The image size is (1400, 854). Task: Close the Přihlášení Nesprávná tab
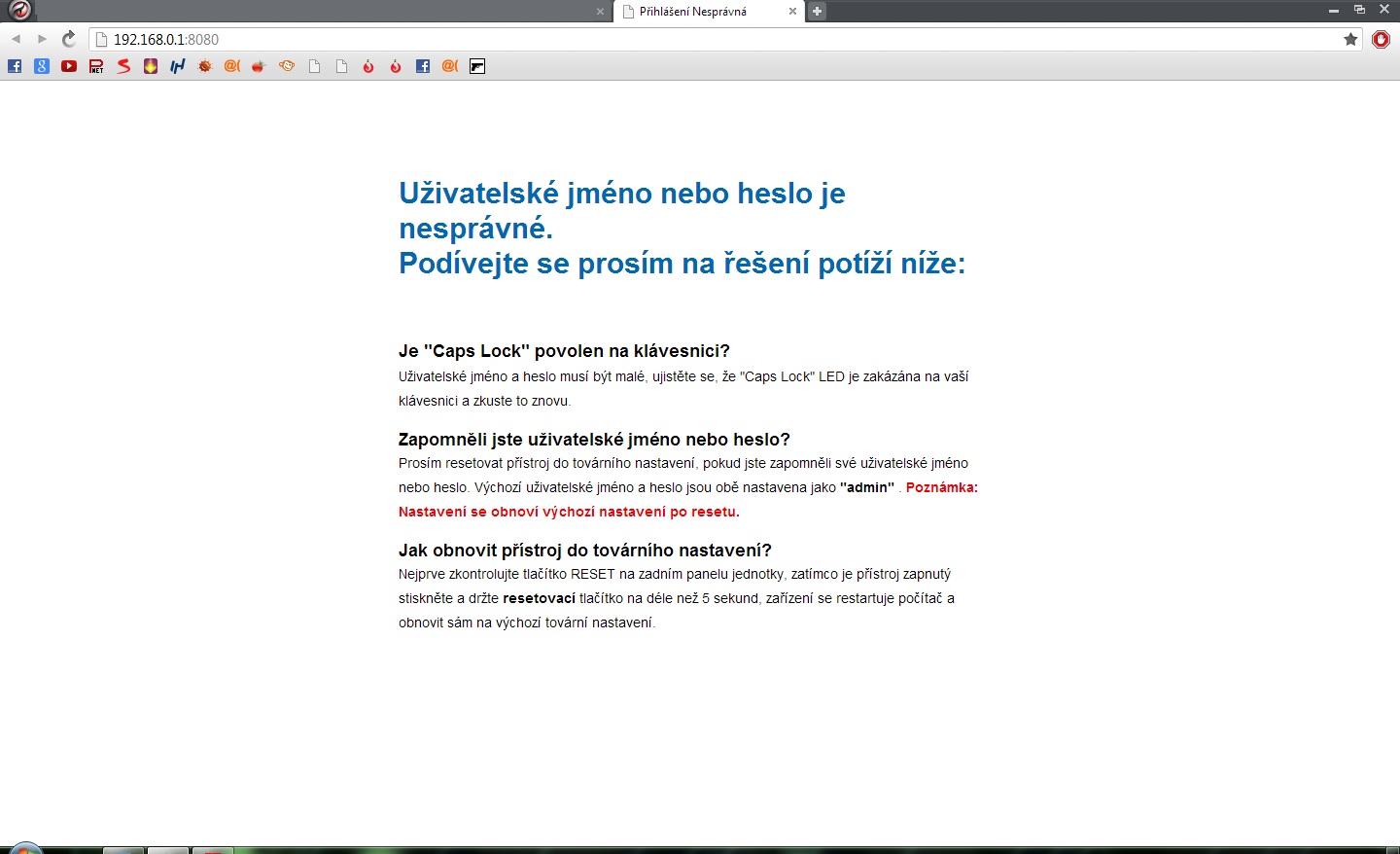click(x=792, y=12)
